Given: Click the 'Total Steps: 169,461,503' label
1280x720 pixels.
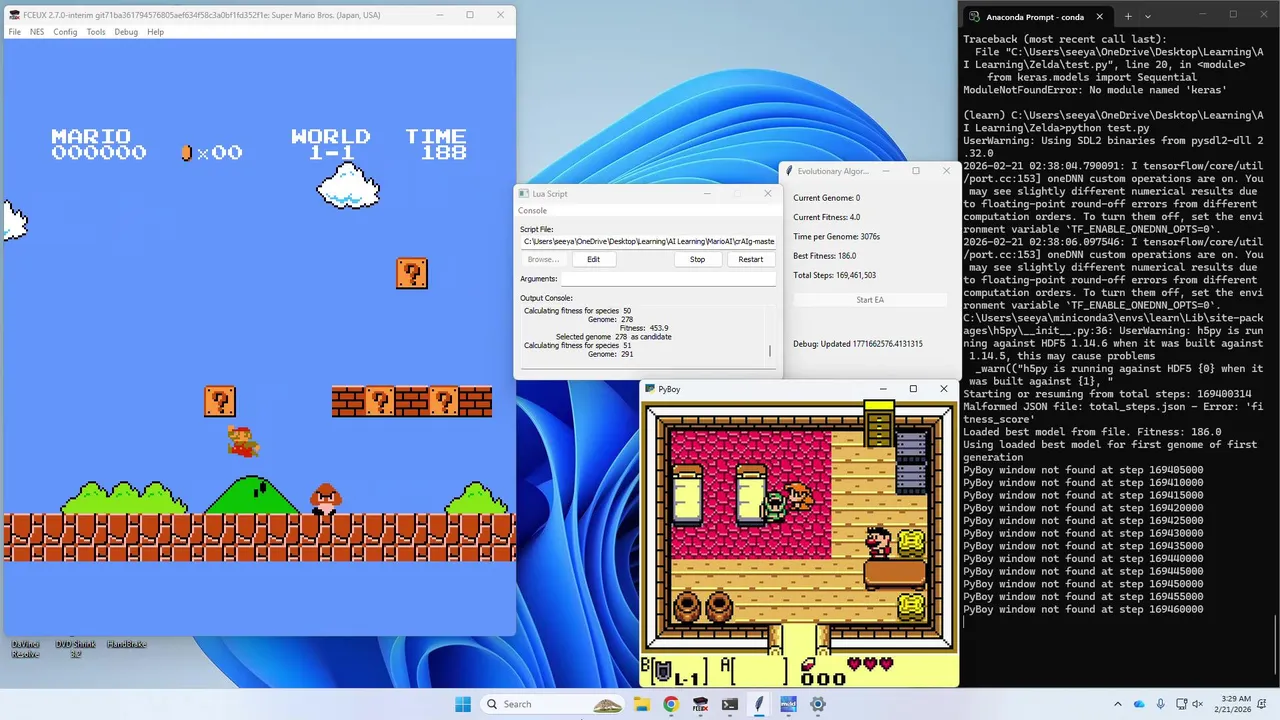Looking at the screenshot, I should click(x=834, y=275).
